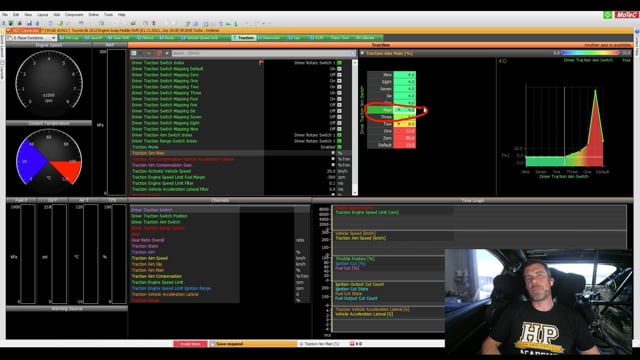This screenshot has height=360, width=640.
Task: Click Throttle Position legend in time graph
Action: 355,259
